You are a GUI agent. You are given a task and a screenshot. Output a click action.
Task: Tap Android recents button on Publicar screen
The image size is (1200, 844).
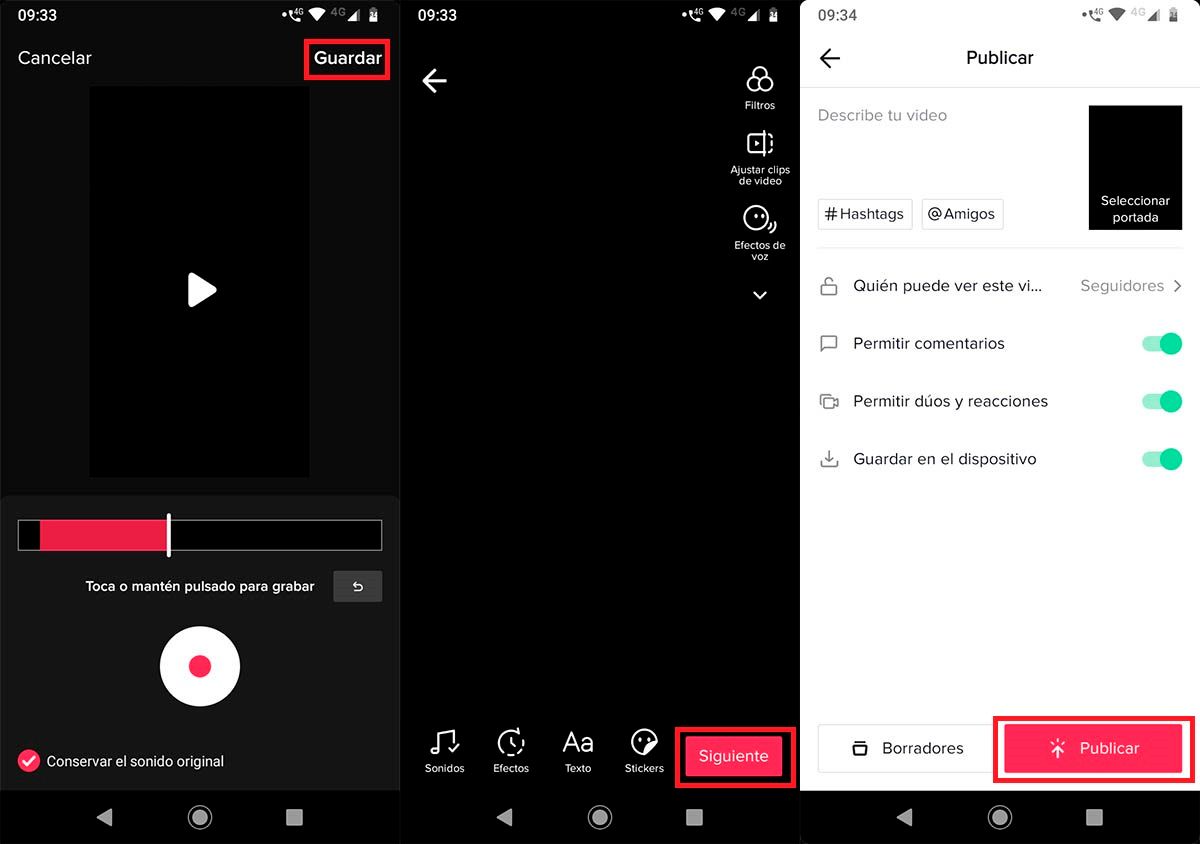point(1094,817)
